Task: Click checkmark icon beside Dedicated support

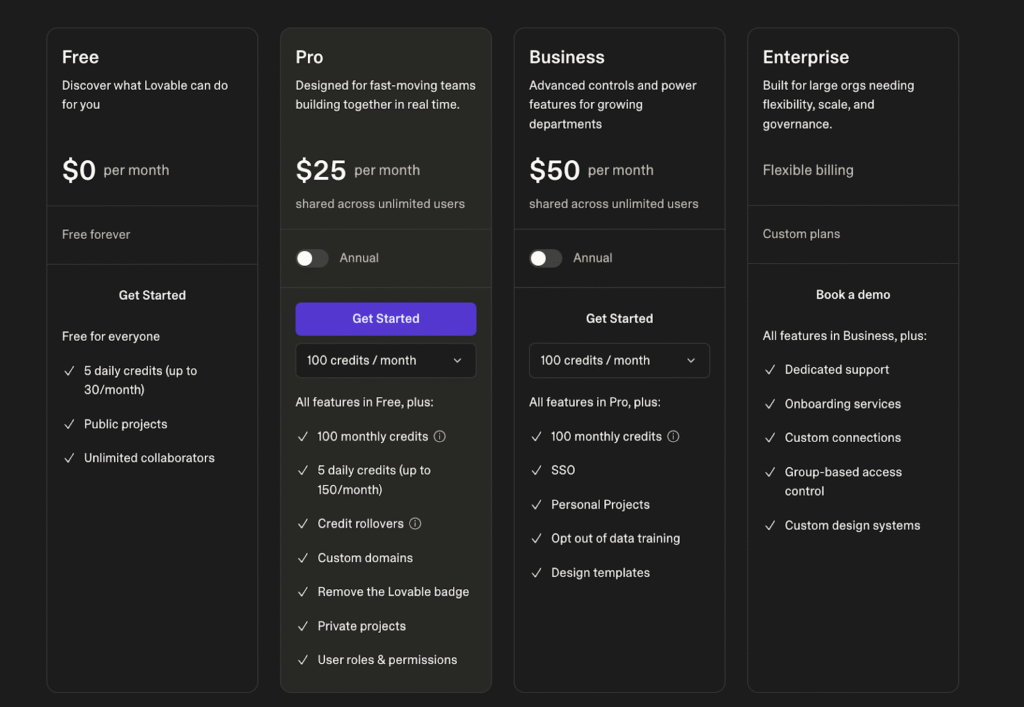Action: [770, 370]
